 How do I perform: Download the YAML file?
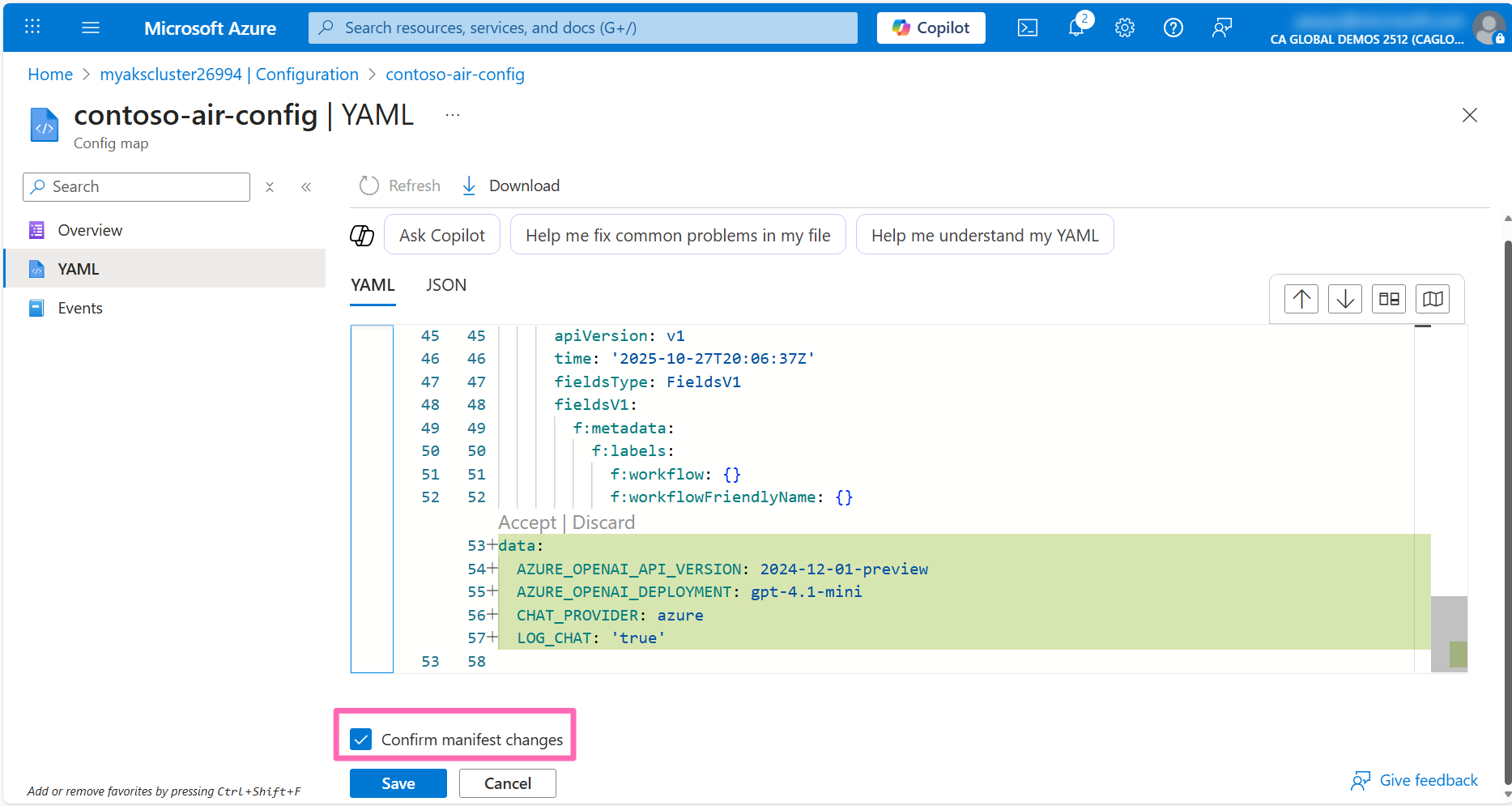[x=512, y=186]
